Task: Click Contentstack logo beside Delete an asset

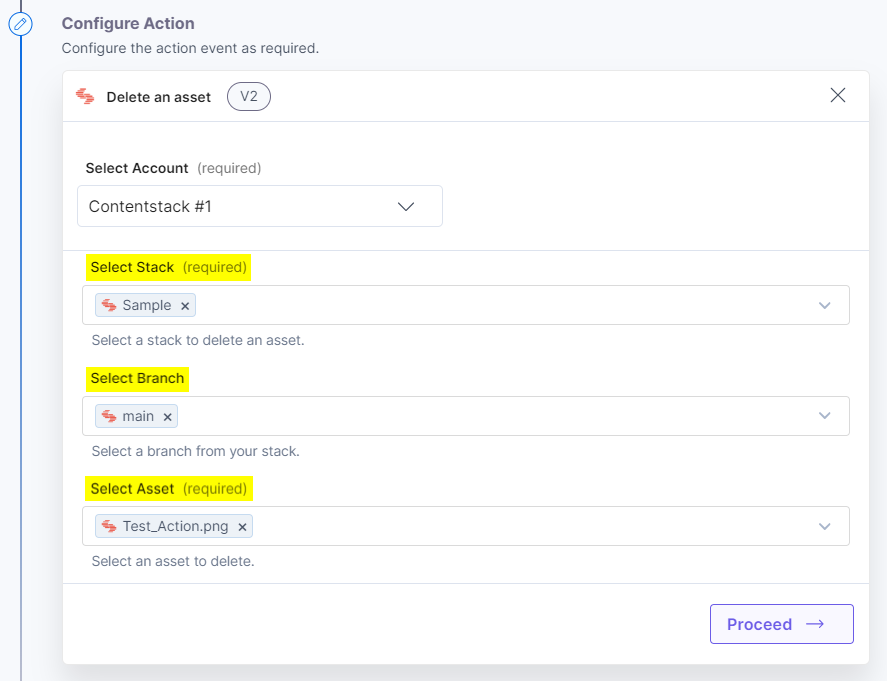Action: click(x=85, y=97)
